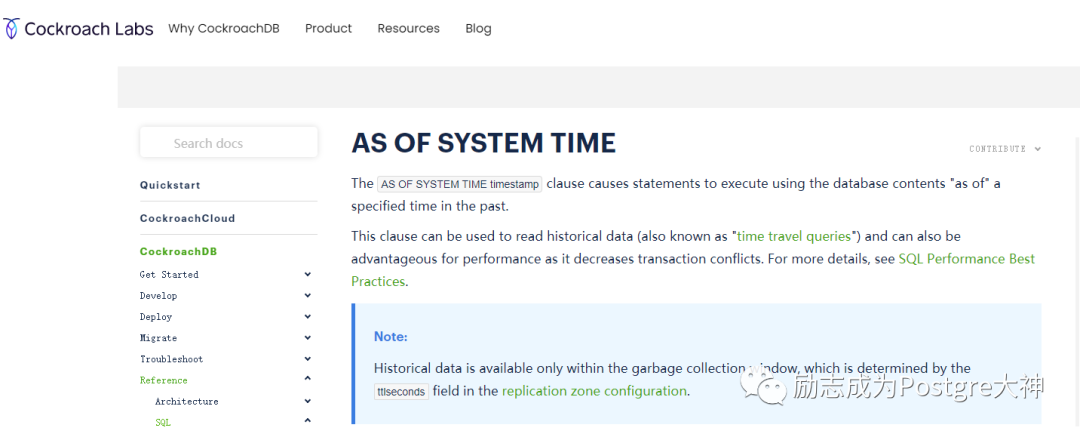
Task: Select the CockroachDB sidebar section
Action: [178, 252]
